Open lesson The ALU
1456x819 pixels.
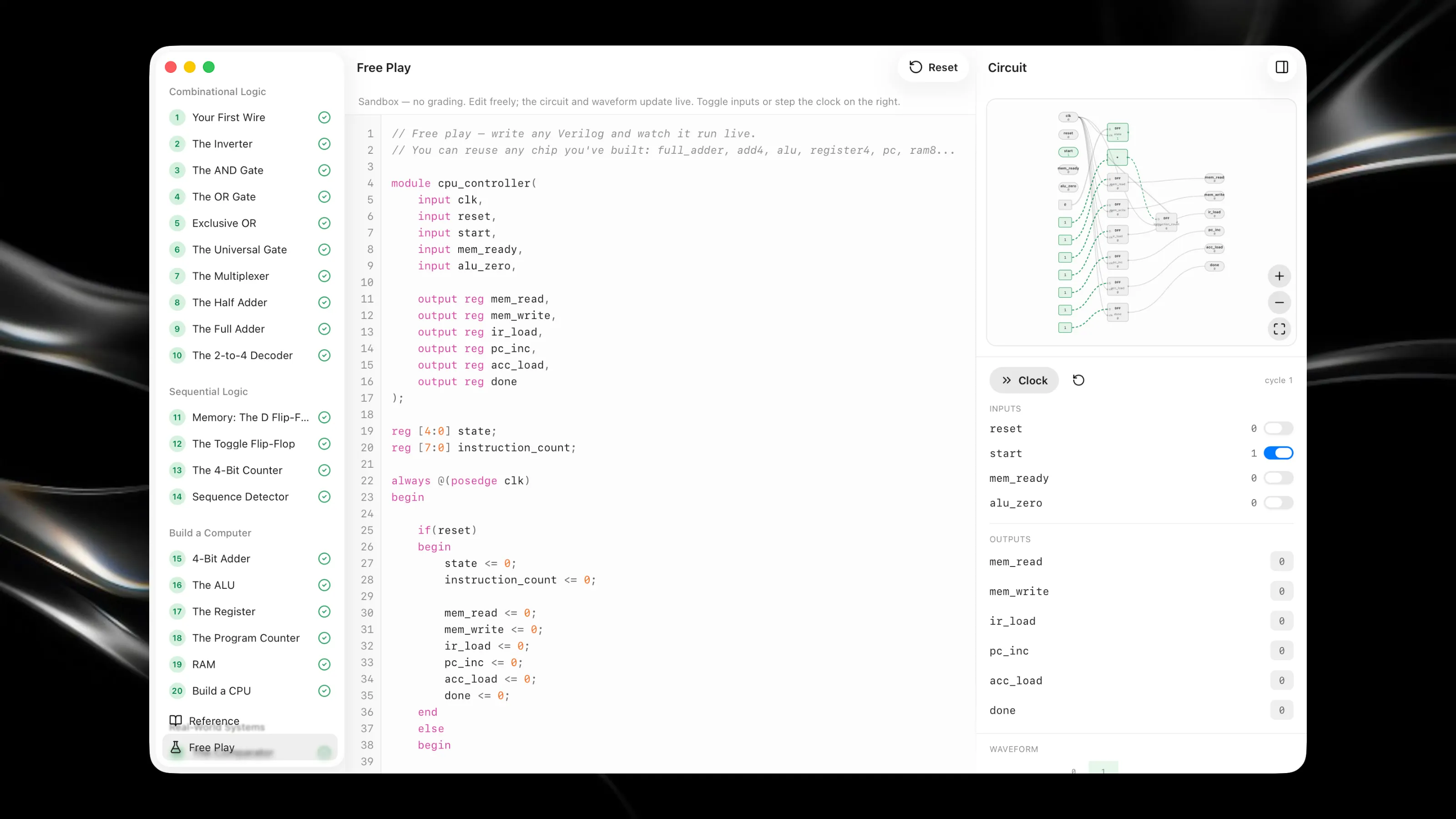(x=249, y=585)
